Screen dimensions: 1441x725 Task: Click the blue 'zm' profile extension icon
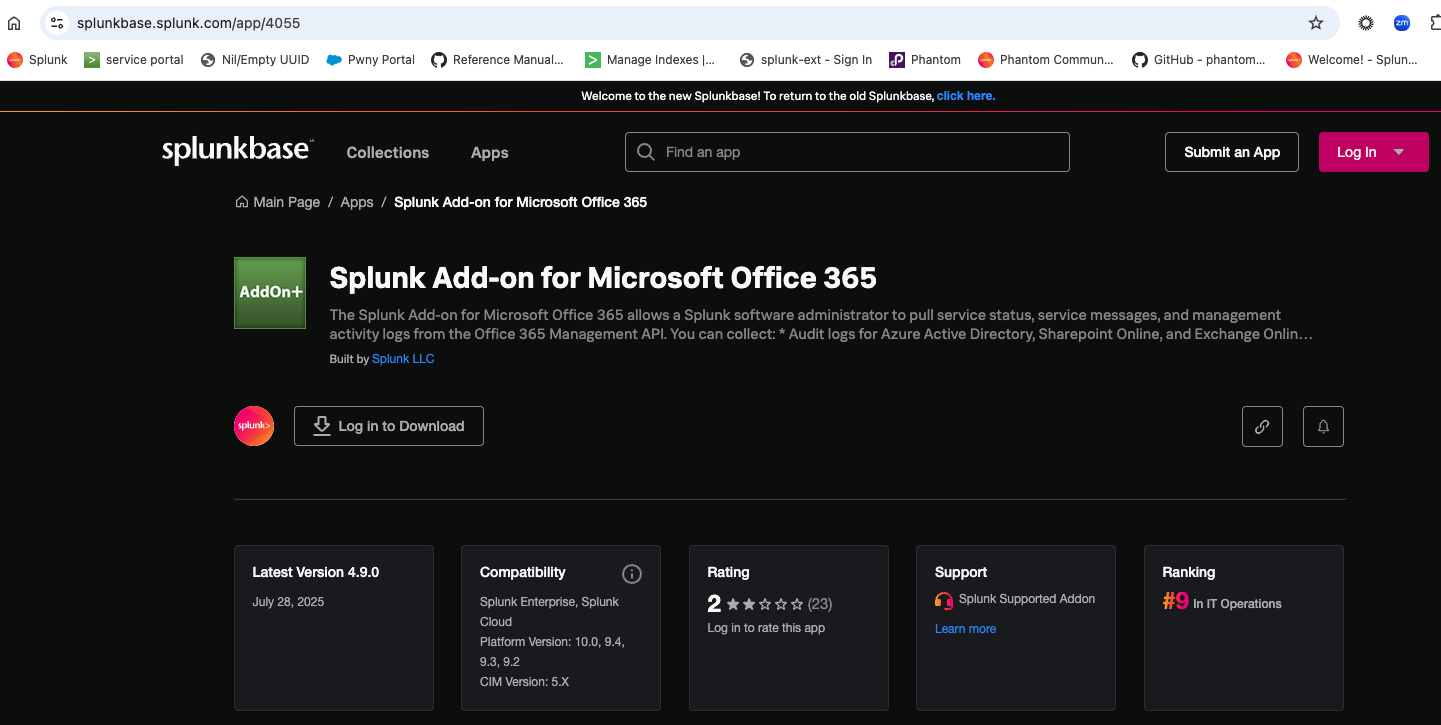[1402, 23]
